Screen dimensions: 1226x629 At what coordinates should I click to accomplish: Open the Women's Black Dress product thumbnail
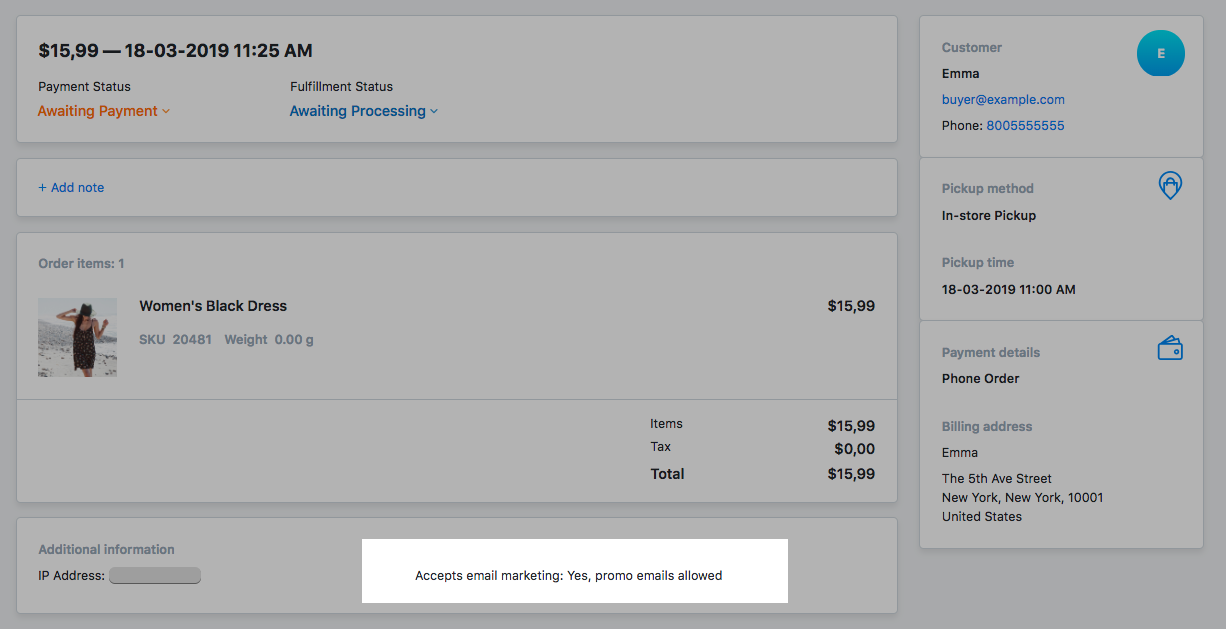click(77, 337)
